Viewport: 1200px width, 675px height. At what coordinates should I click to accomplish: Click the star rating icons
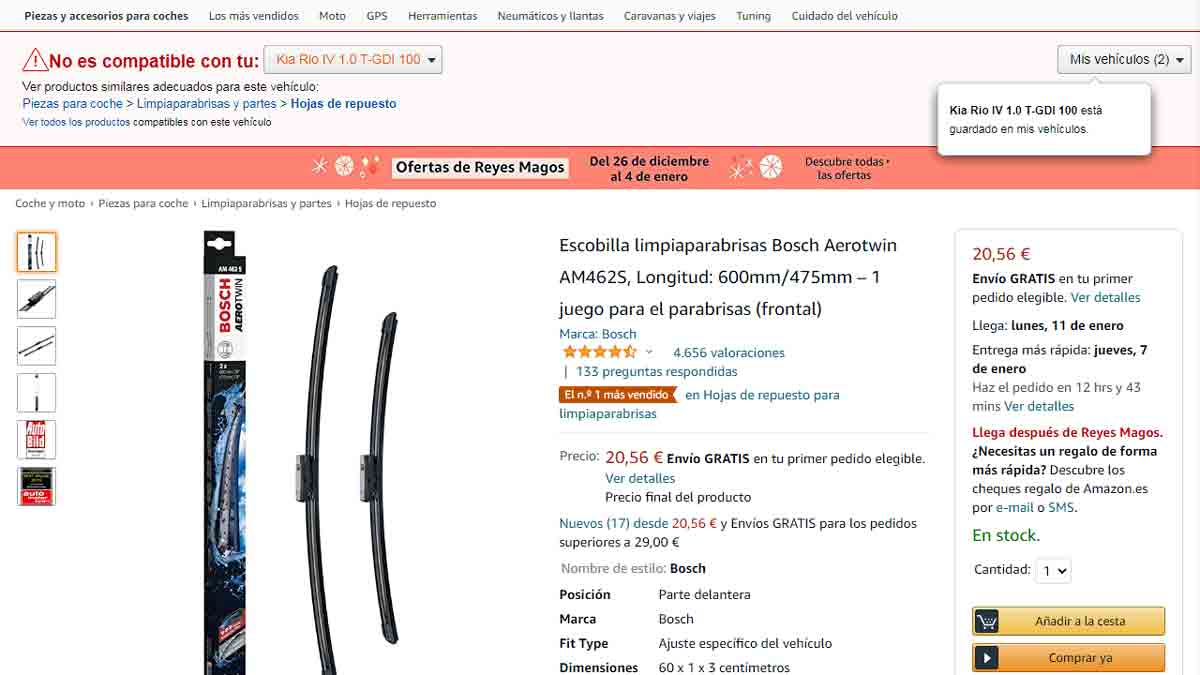599,352
